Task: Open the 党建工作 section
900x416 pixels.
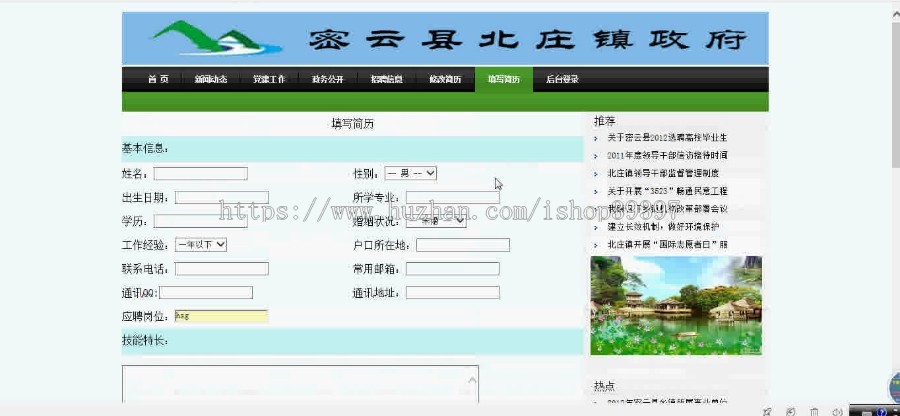Action: (x=269, y=80)
